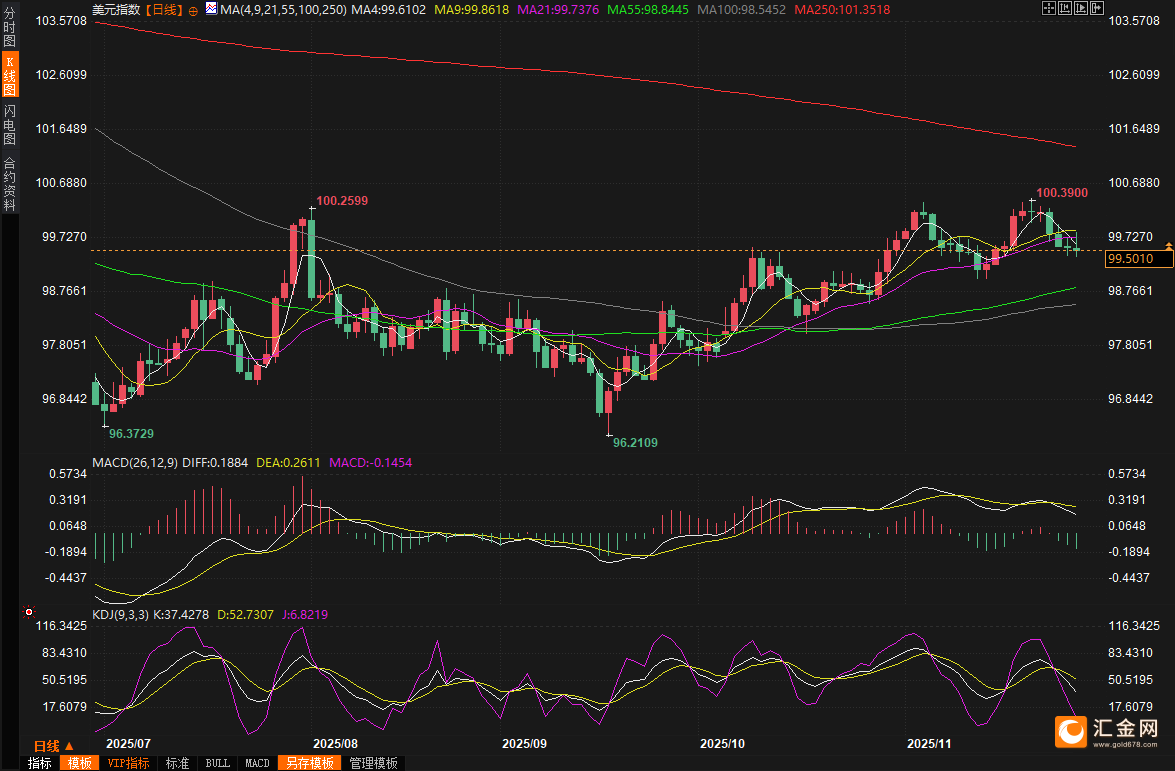Click the 2025/10 date axis label

pos(722,743)
